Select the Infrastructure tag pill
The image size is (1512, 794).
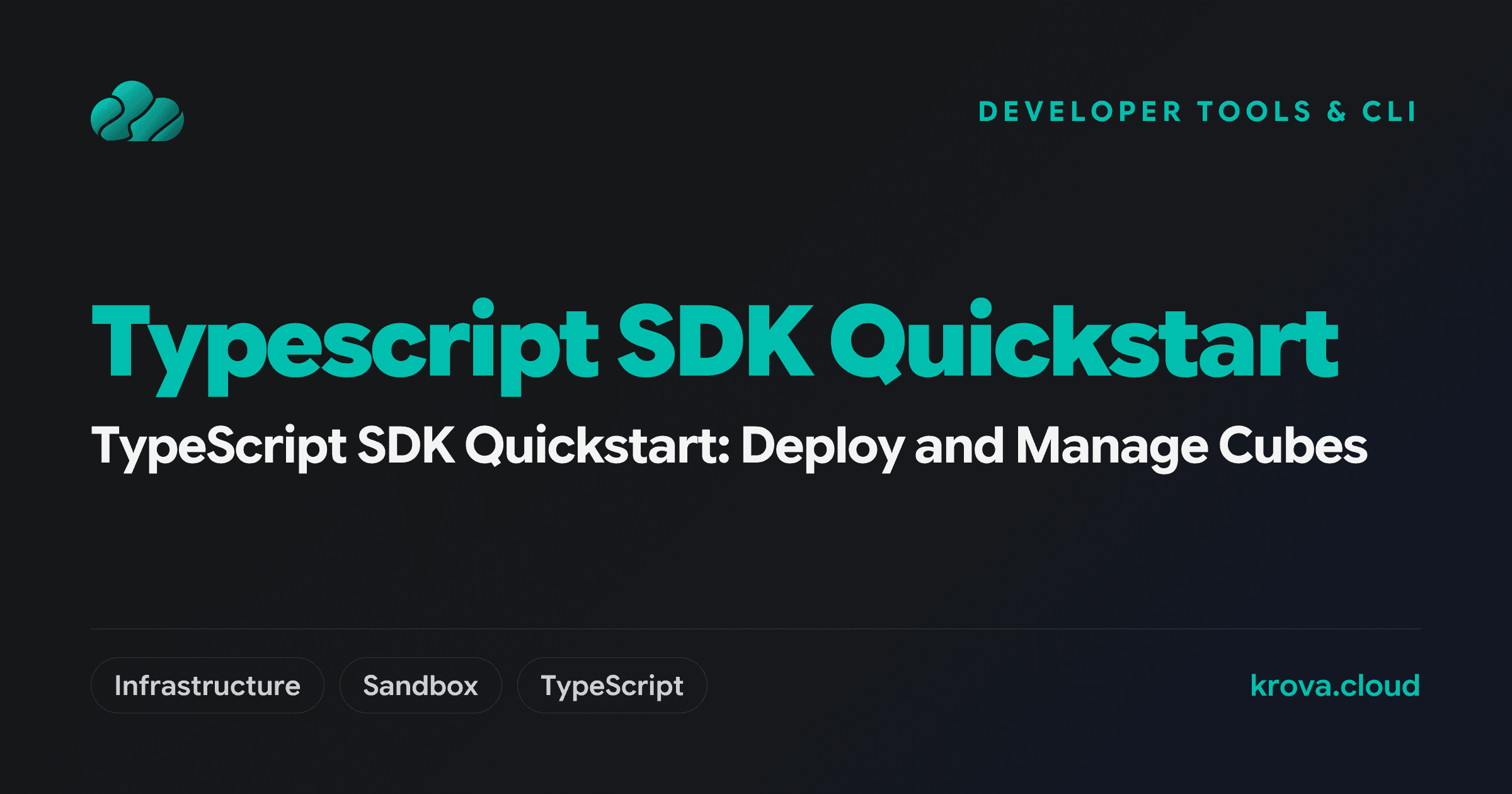pyautogui.click(x=207, y=685)
